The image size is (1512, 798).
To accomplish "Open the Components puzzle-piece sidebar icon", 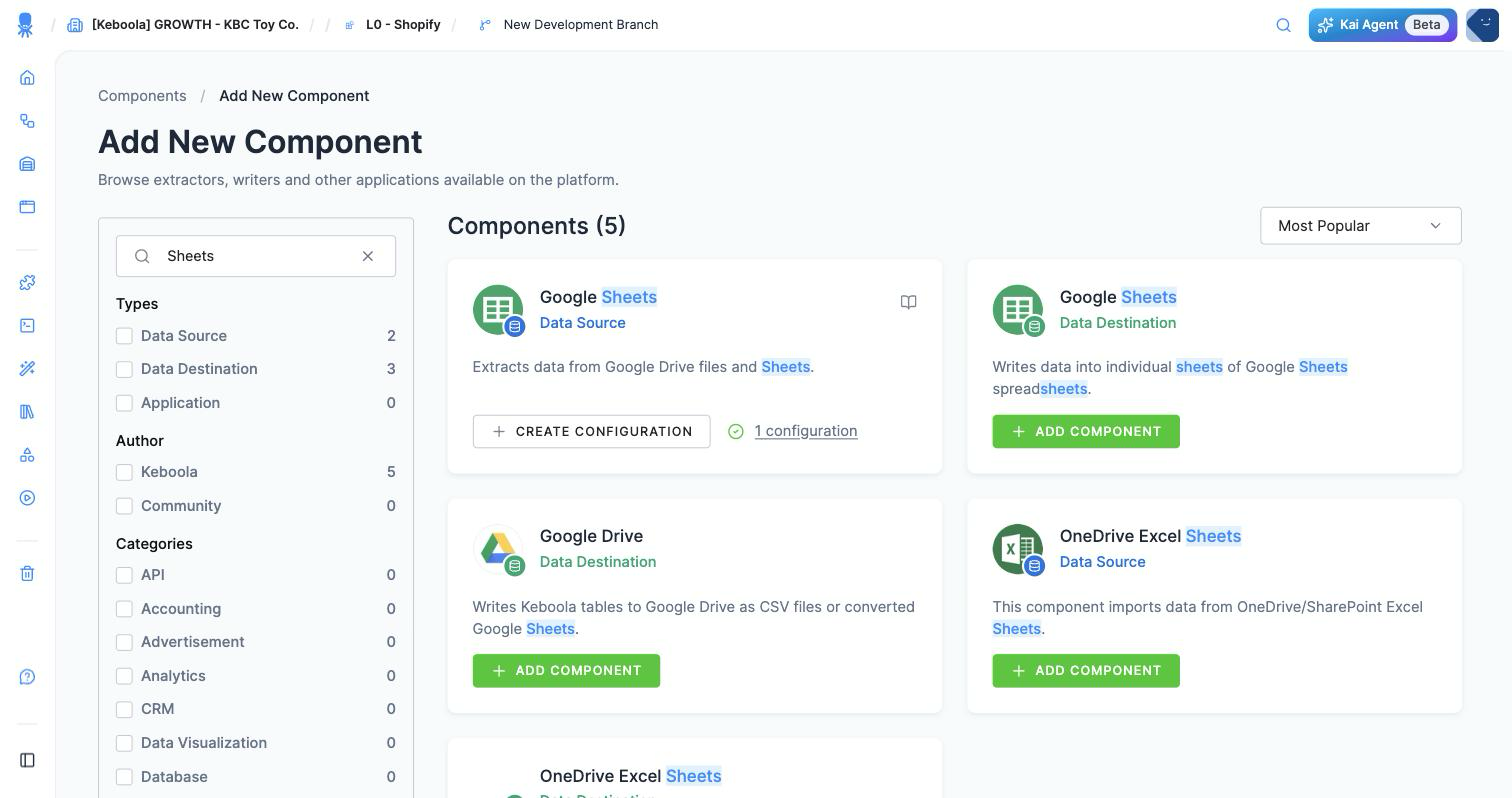I will [x=27, y=283].
